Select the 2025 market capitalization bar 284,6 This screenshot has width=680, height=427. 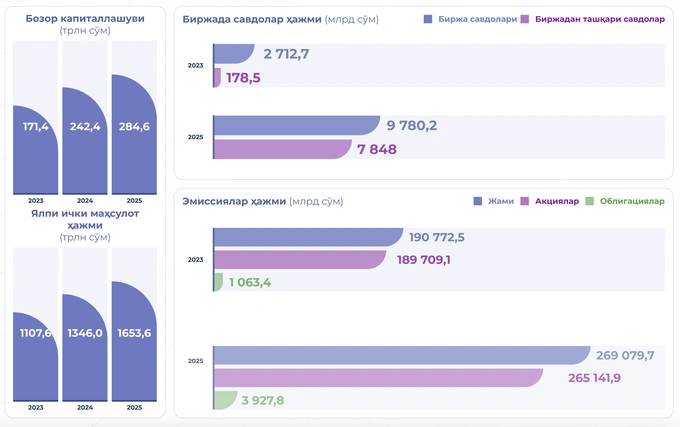click(134, 134)
